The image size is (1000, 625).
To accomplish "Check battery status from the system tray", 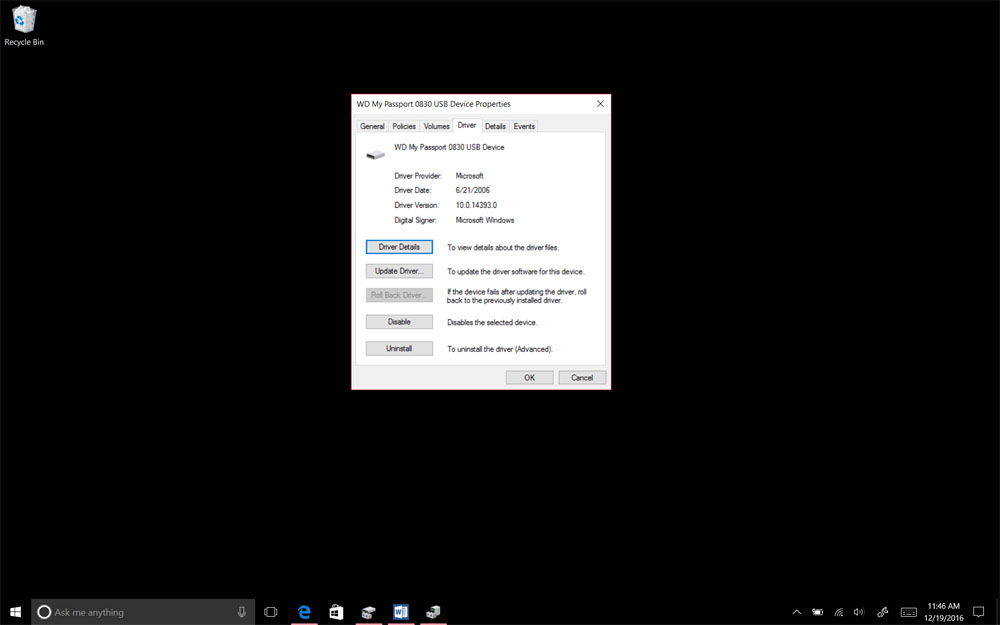I will [817, 611].
